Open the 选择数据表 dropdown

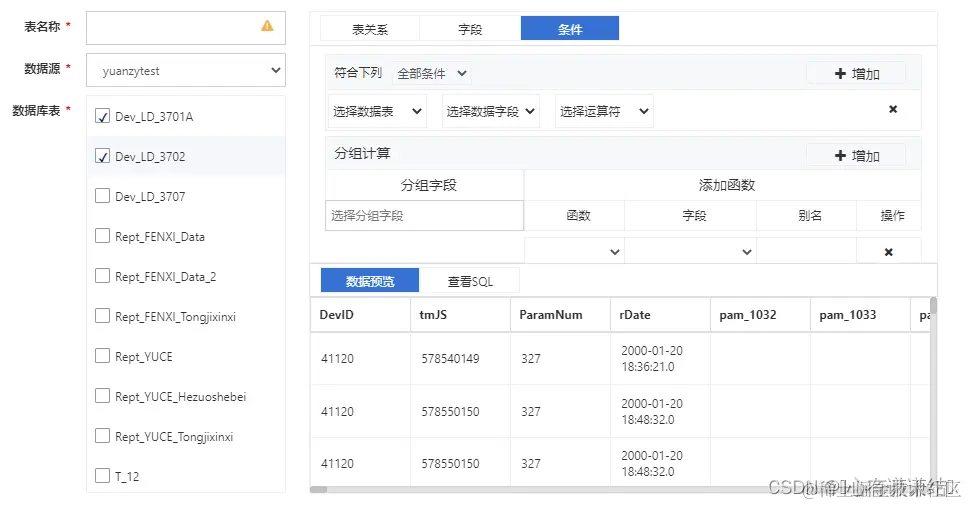[x=377, y=111]
